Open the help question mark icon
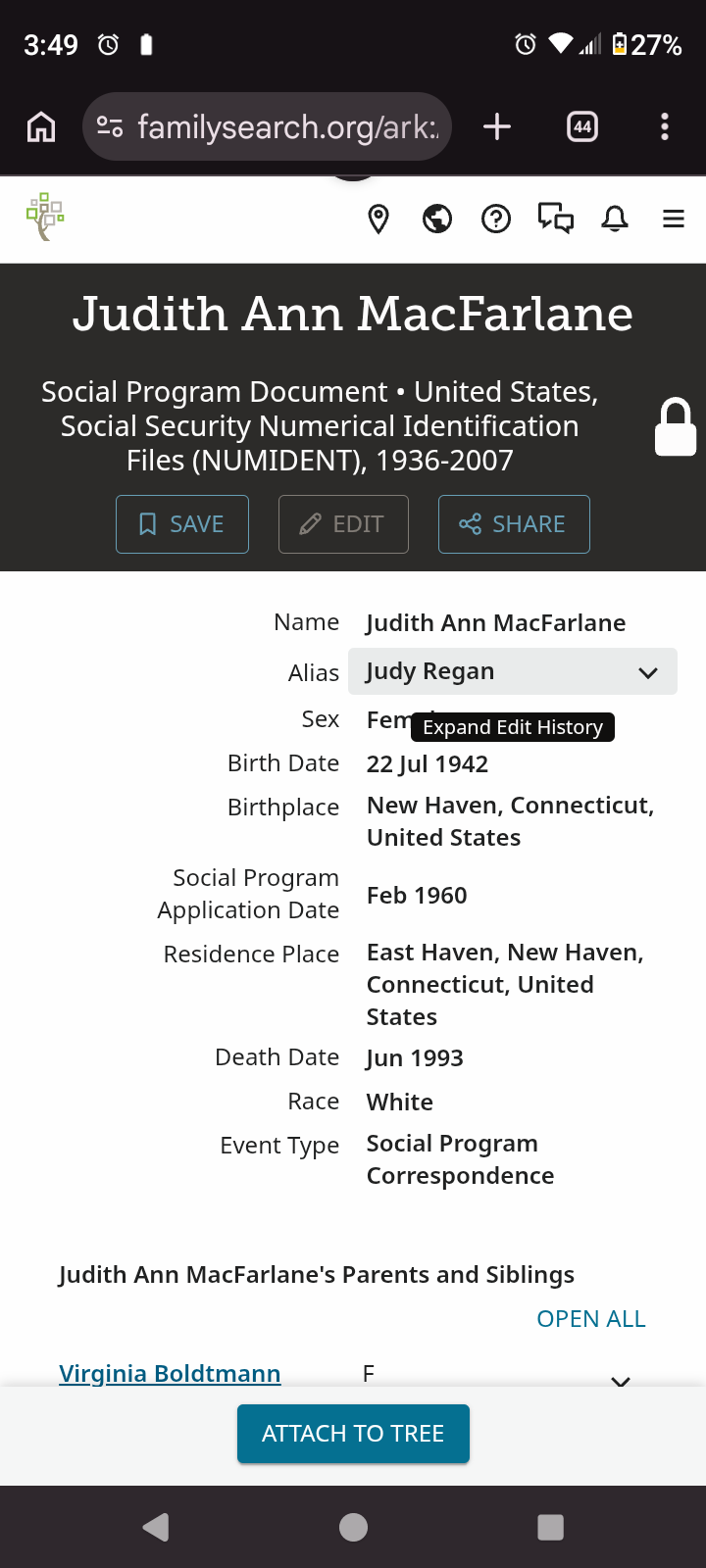Viewport: 706px width, 1568px height. [496, 219]
